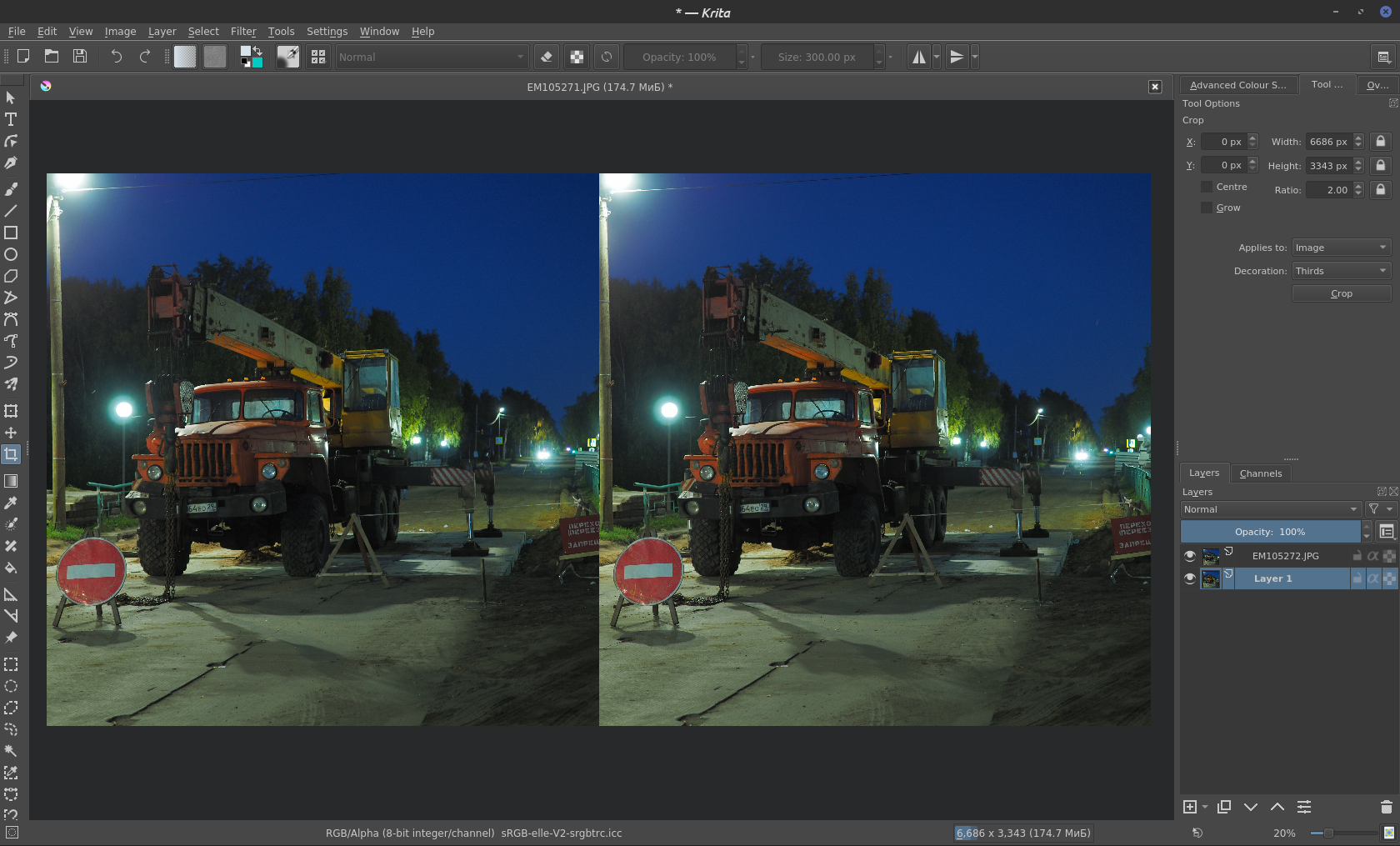Open the layer blending mode dropdown

coord(1271,509)
